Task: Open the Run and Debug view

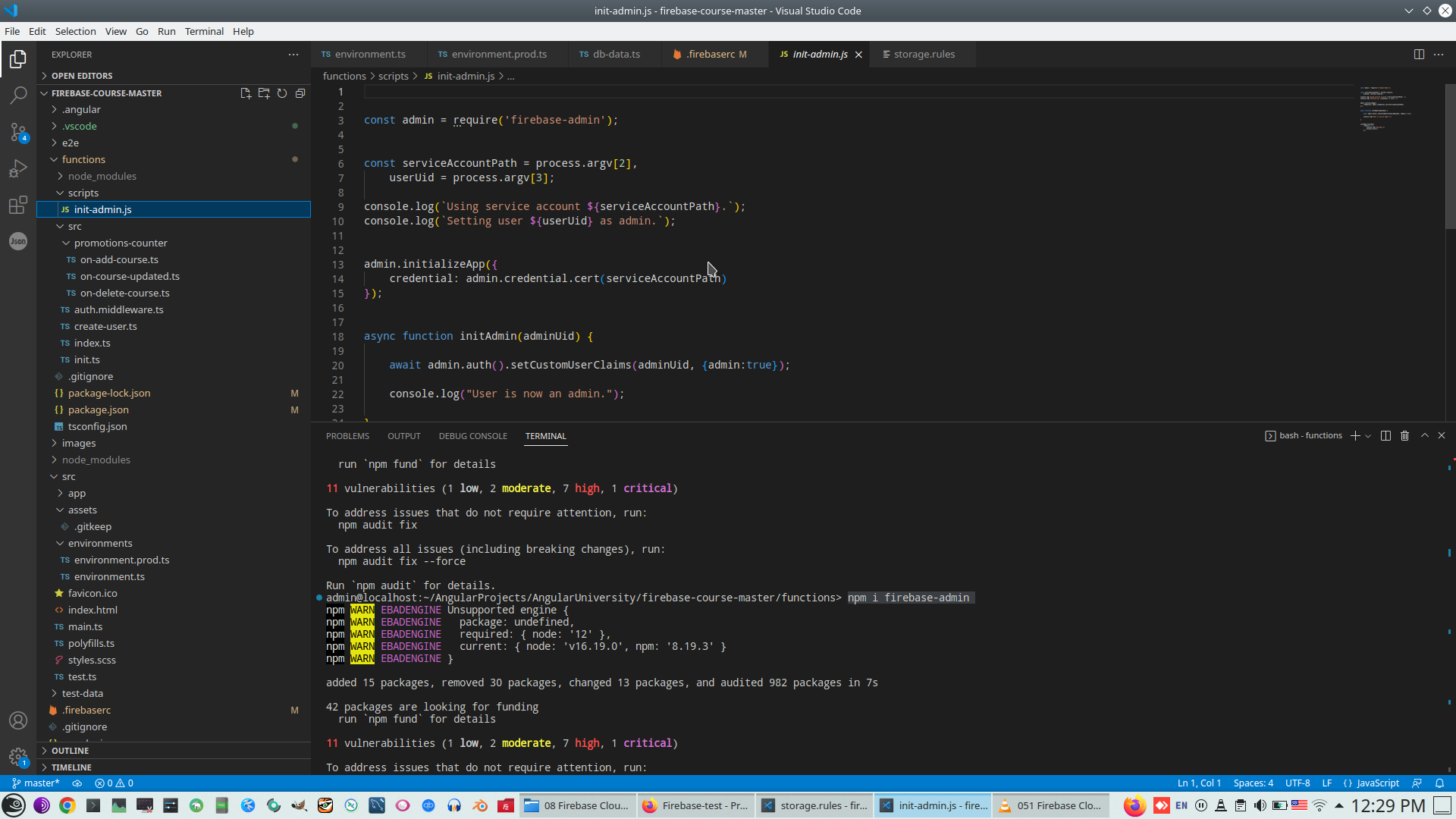Action: 18,168
